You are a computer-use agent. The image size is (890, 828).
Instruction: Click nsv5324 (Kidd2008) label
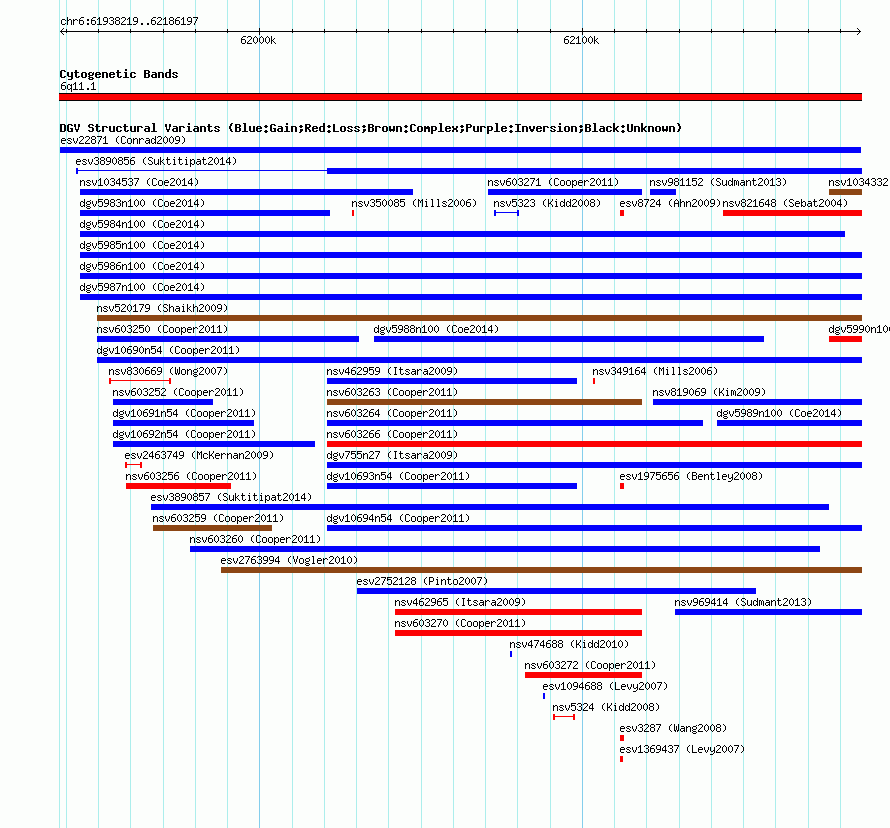606,707
